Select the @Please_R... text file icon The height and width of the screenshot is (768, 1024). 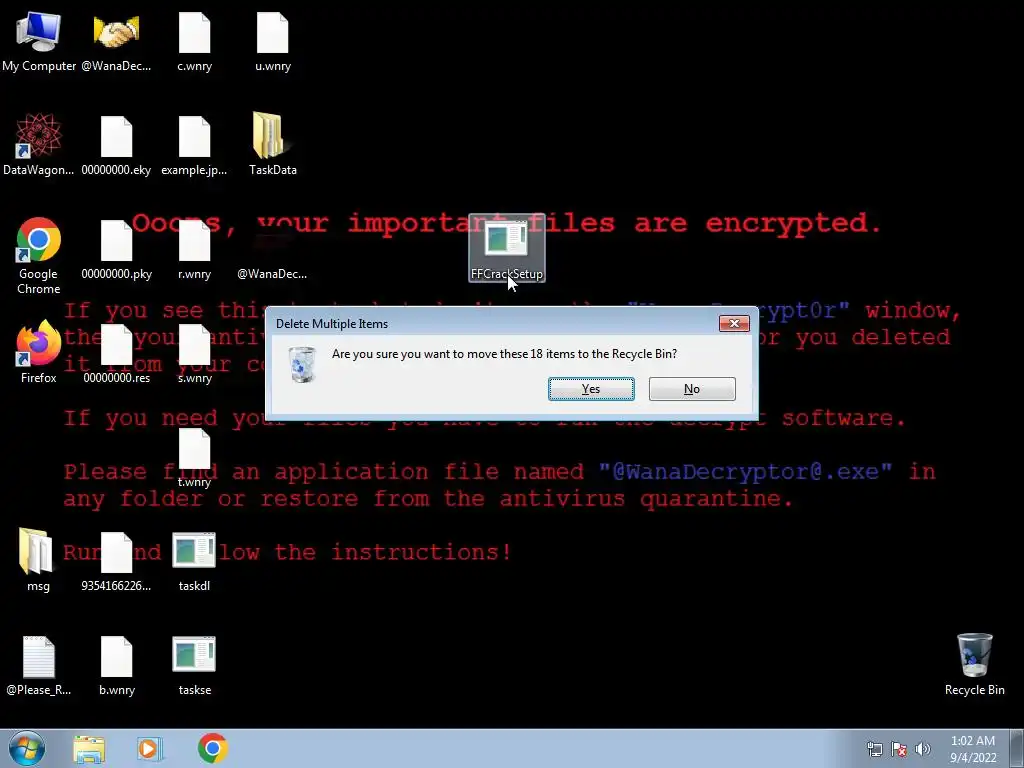tap(39, 665)
